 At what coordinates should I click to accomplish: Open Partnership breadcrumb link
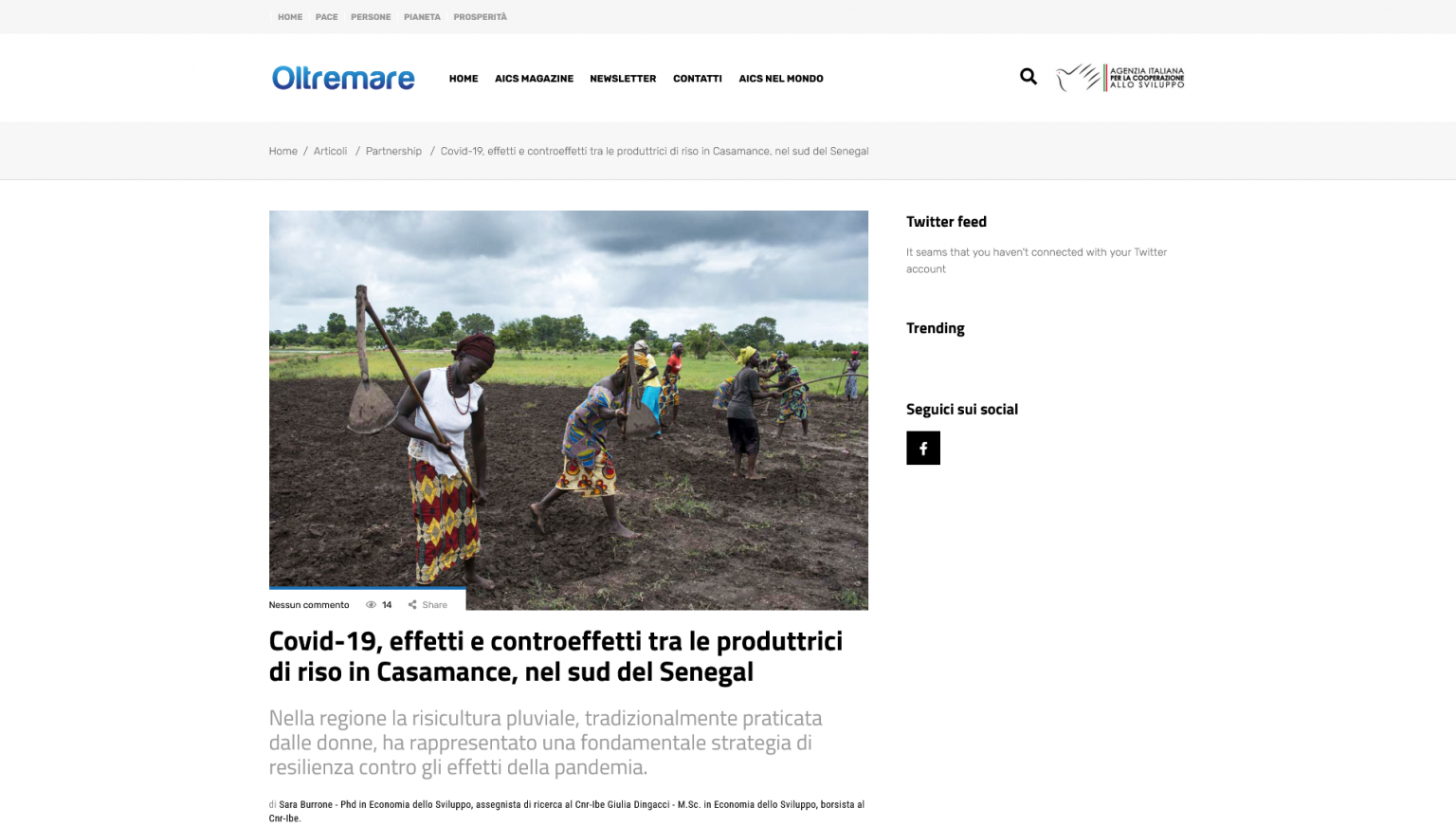pos(393,151)
